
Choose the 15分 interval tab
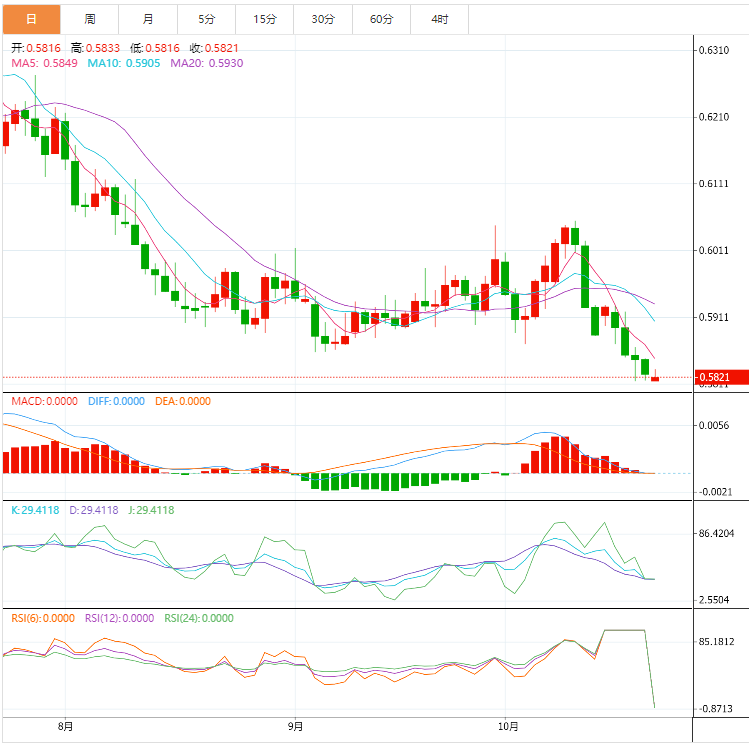pos(265,19)
